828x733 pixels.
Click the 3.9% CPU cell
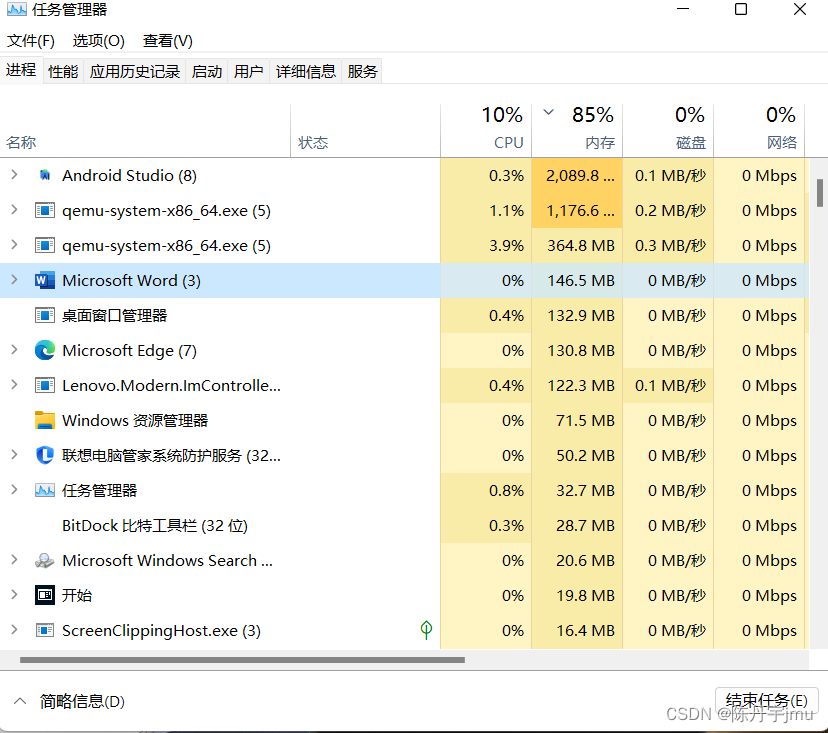pos(486,246)
